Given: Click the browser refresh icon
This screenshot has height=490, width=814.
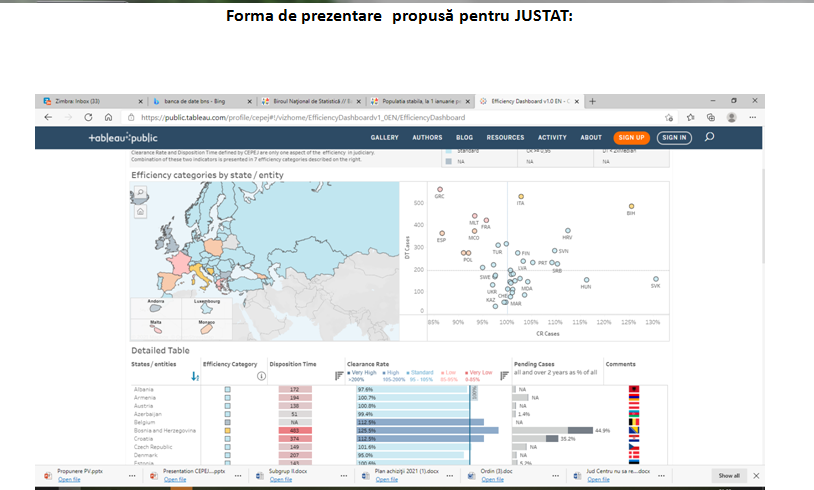Looking at the screenshot, I should (87, 117).
